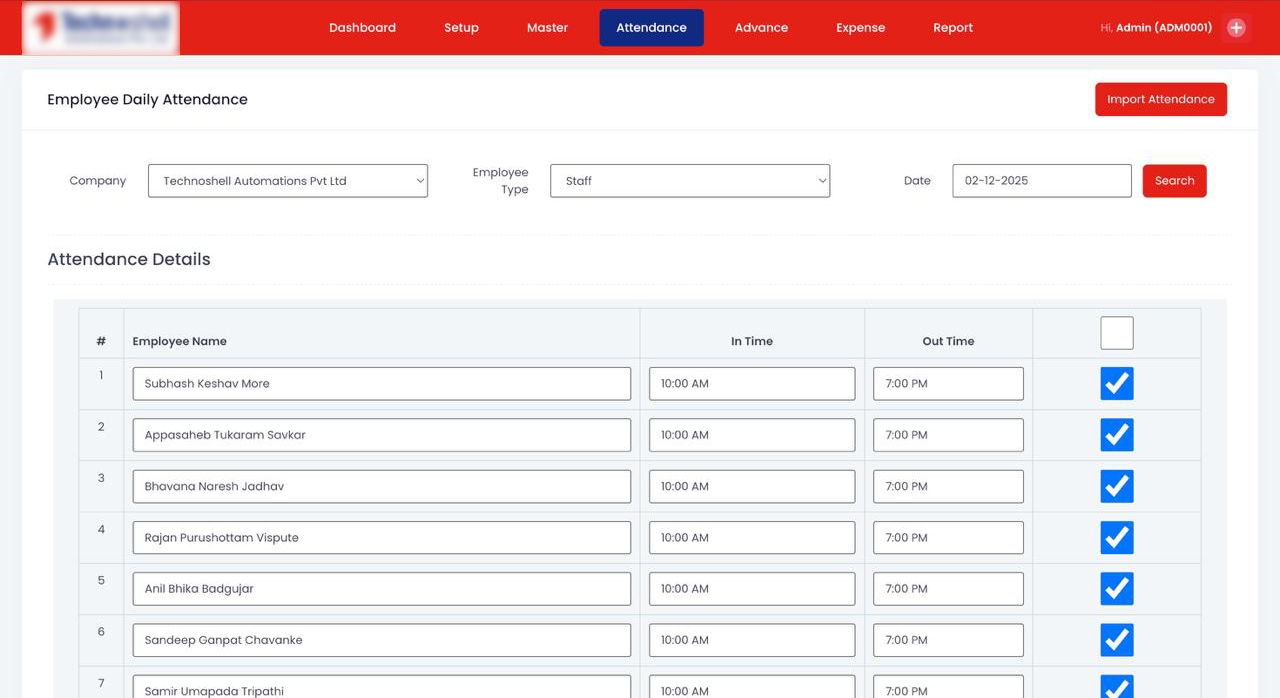This screenshot has width=1280, height=698.
Task: Open the Company dropdown
Action: 287,181
